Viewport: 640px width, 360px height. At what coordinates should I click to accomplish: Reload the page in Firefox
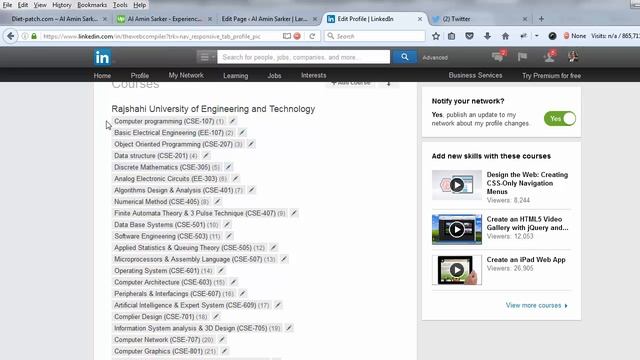coord(312,36)
